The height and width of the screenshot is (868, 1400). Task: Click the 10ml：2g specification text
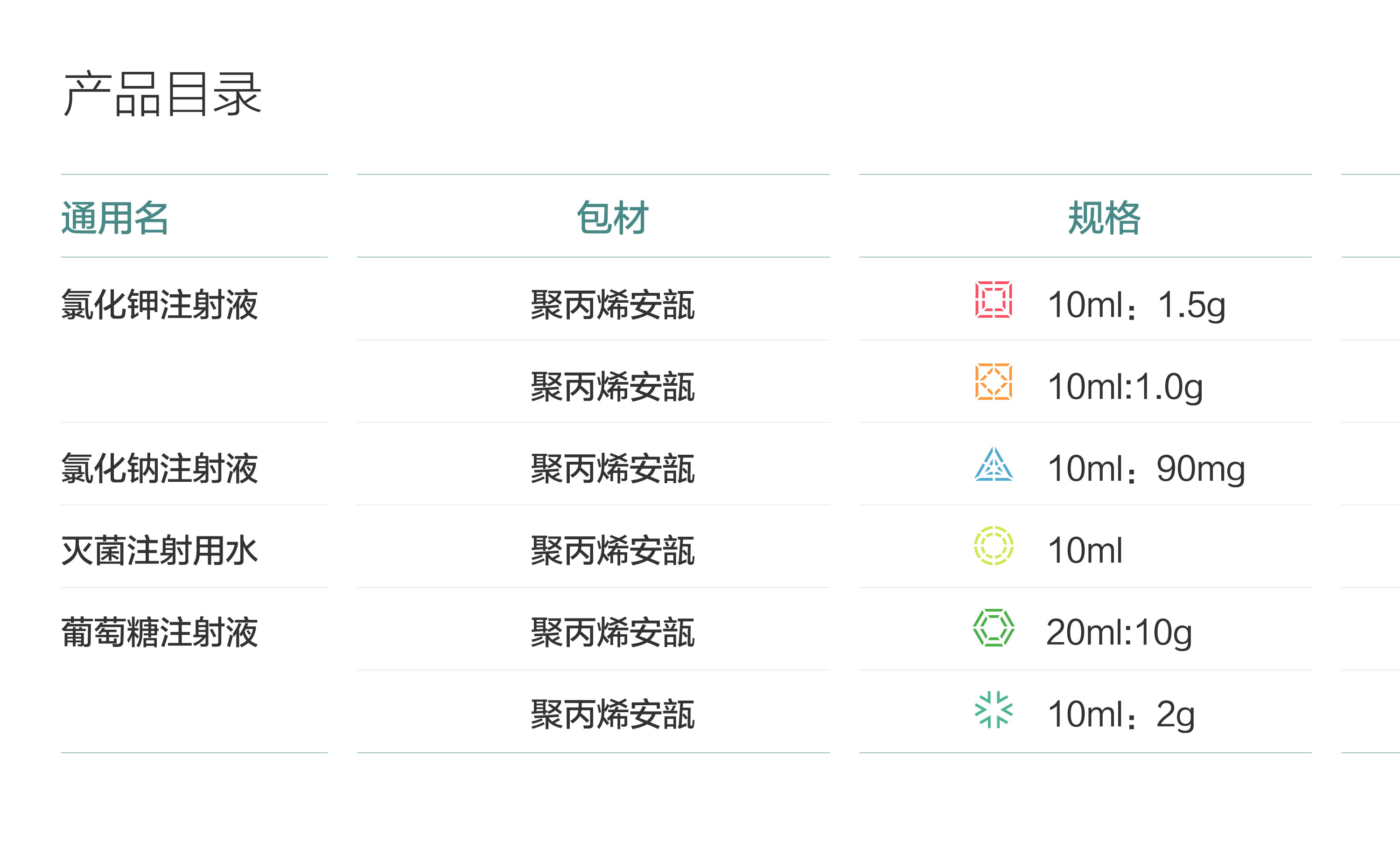click(1121, 715)
